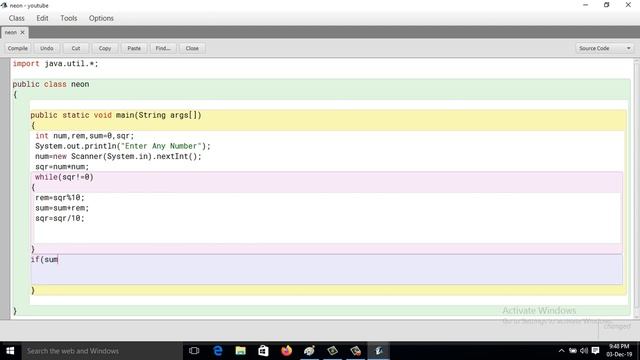Screen dimensions: 640x360
Task: Click the Copy button
Action: pos(105,48)
